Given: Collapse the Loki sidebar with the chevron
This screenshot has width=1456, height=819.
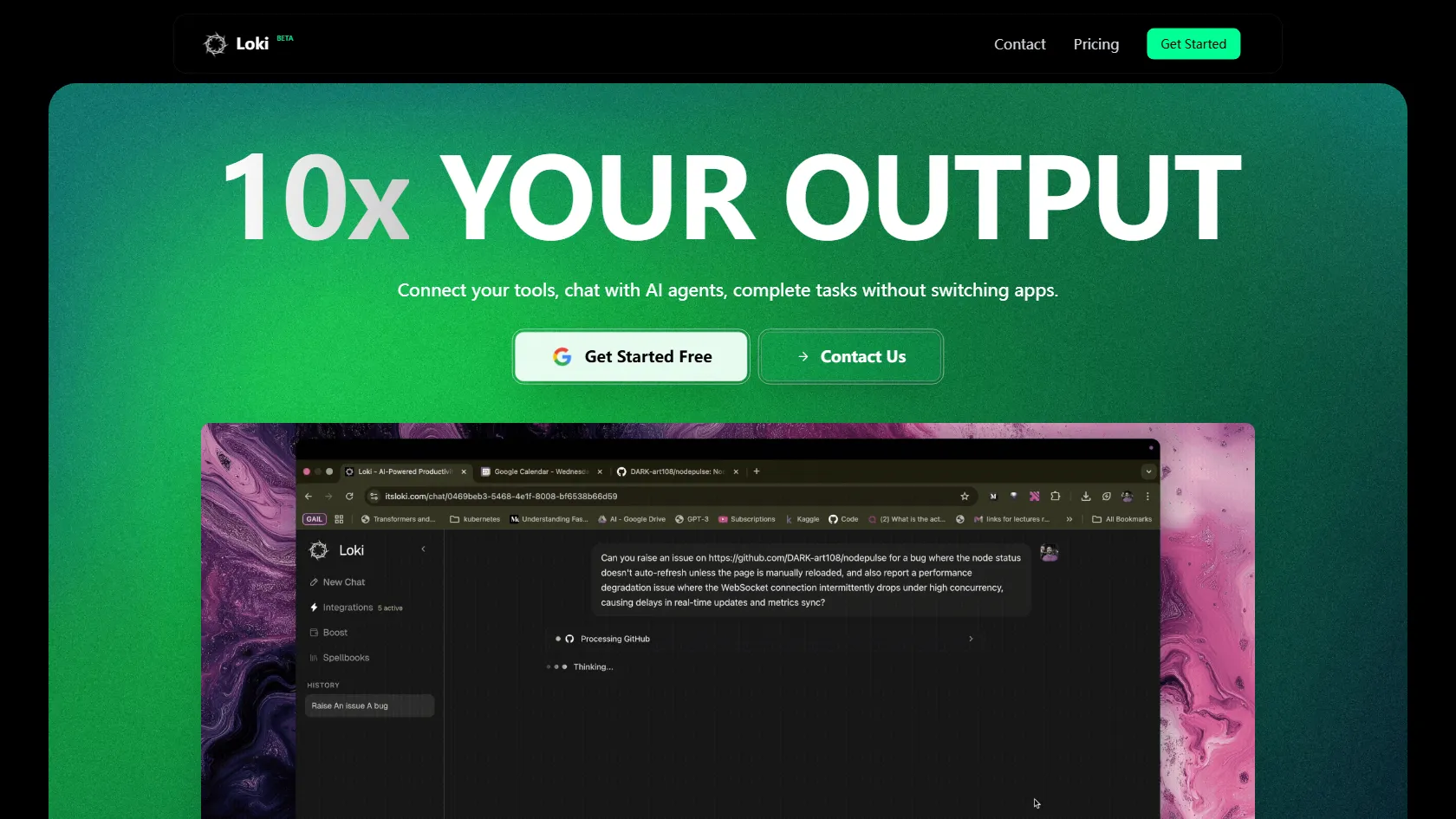Looking at the screenshot, I should pos(423,549).
